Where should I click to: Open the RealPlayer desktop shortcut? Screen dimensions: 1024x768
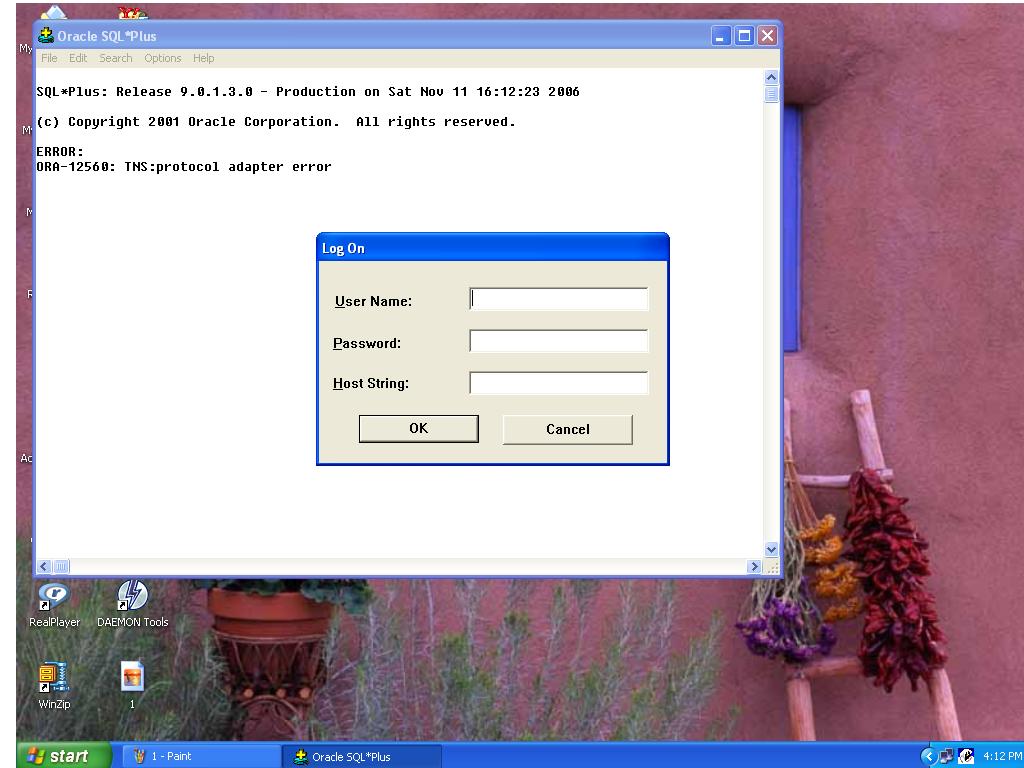54,597
